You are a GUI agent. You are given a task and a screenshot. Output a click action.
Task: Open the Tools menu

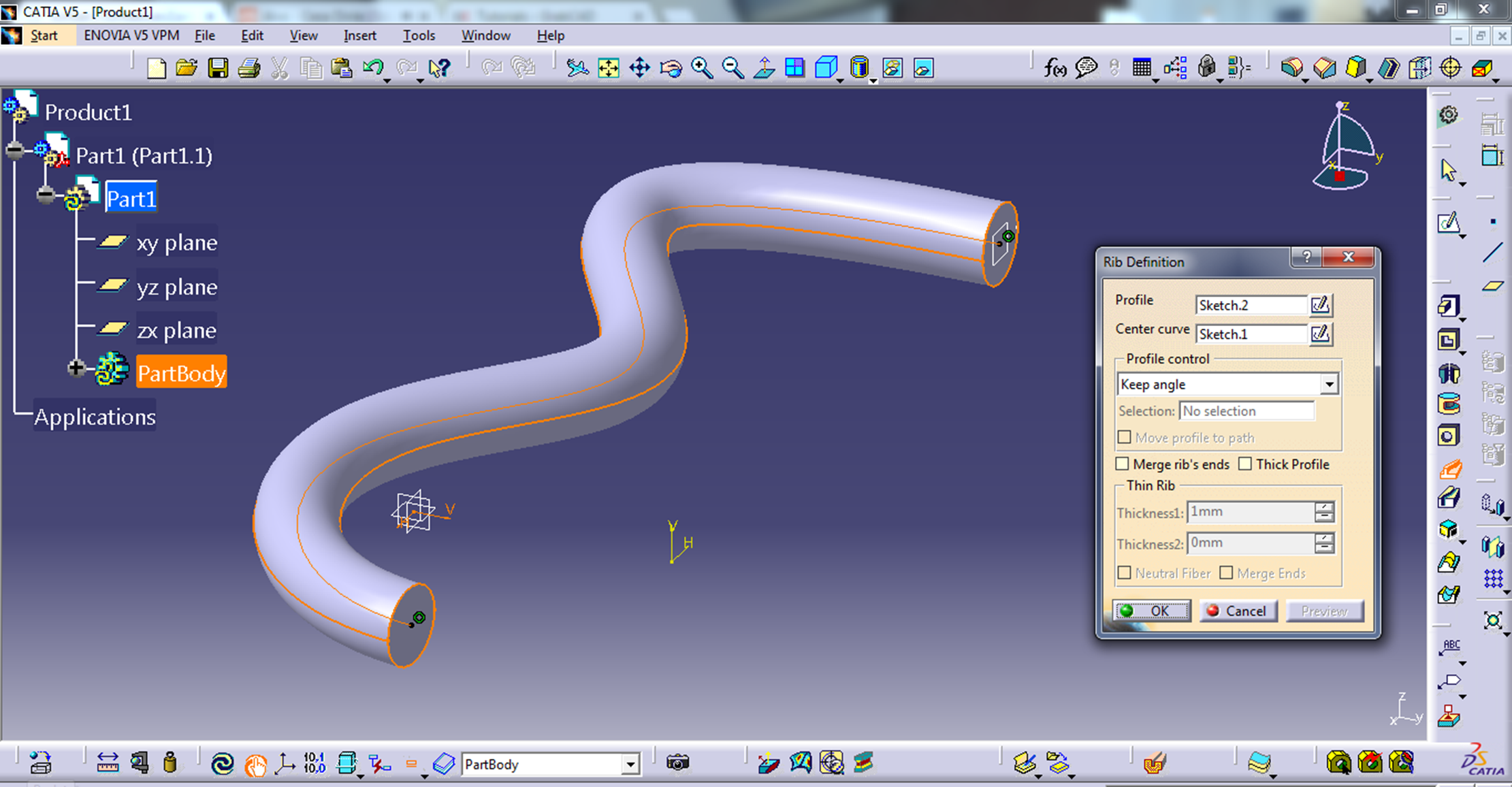[x=419, y=35]
